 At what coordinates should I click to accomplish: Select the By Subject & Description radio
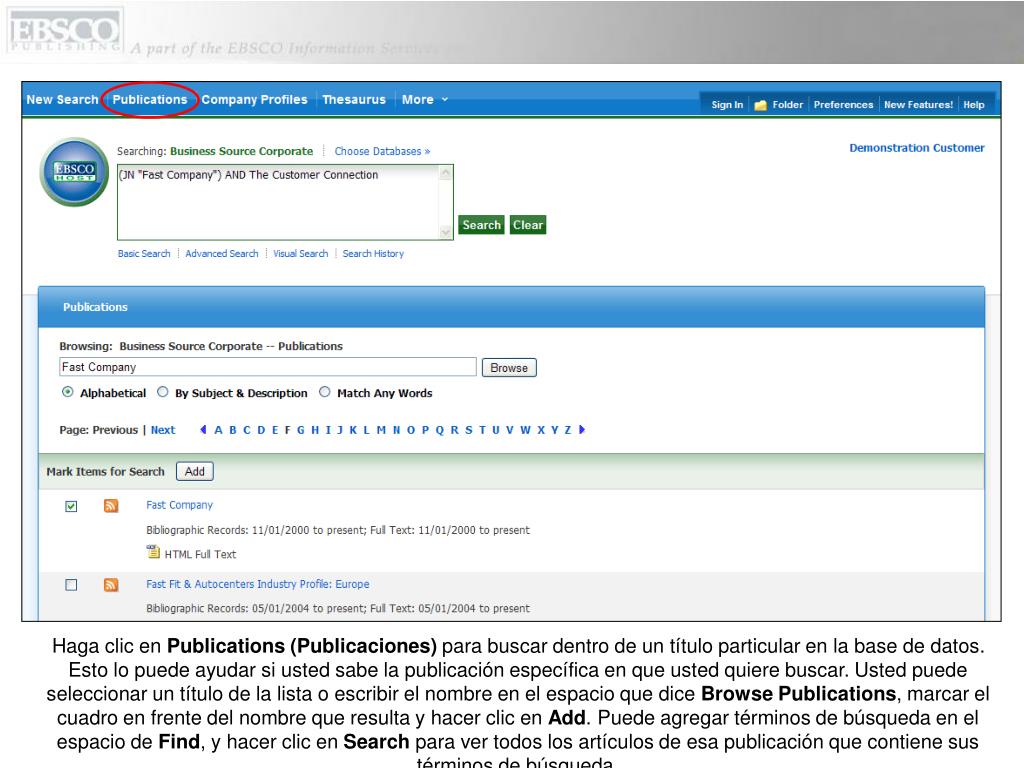(x=163, y=392)
